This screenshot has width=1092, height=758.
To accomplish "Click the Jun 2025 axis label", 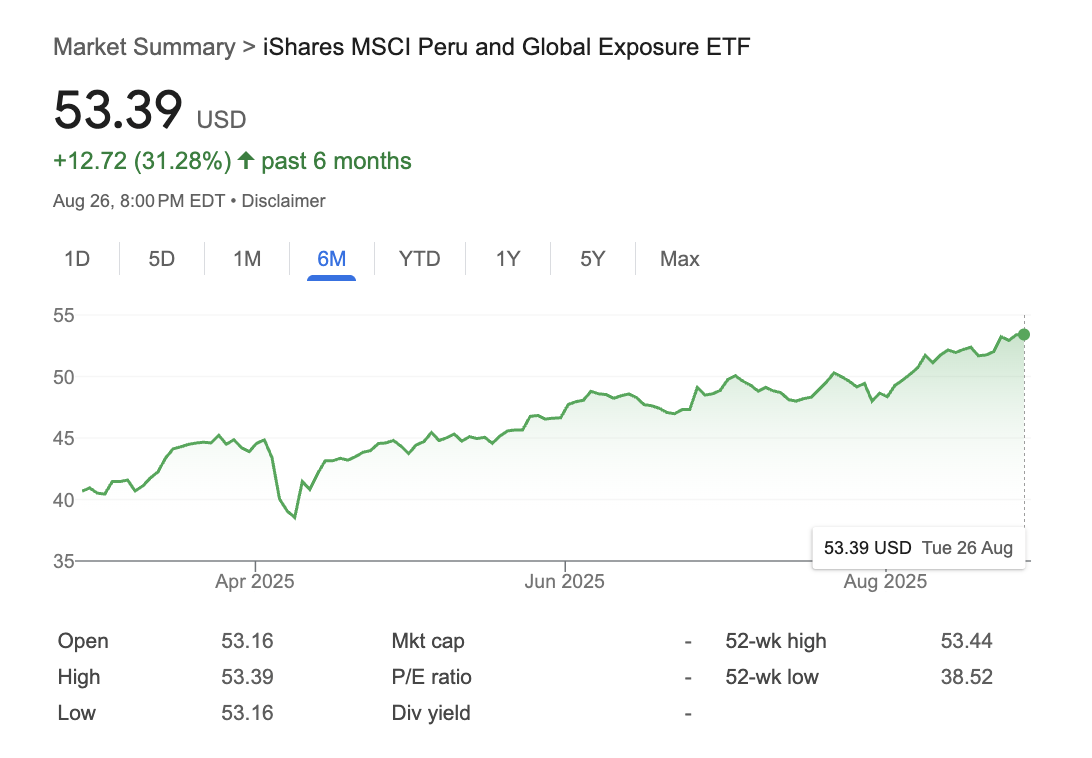I will [x=565, y=581].
